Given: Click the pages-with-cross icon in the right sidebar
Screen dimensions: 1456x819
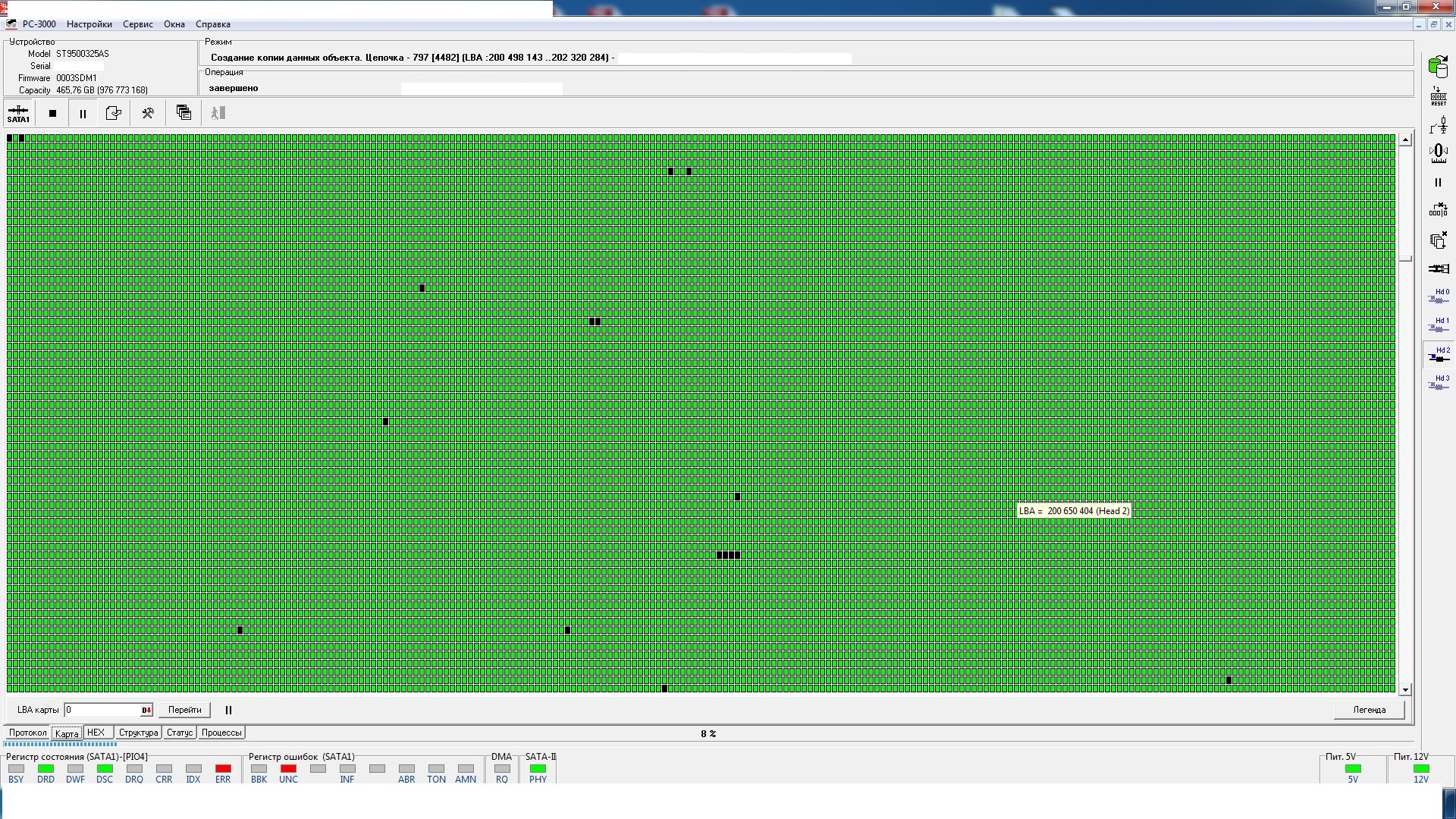Looking at the screenshot, I should tap(1438, 240).
